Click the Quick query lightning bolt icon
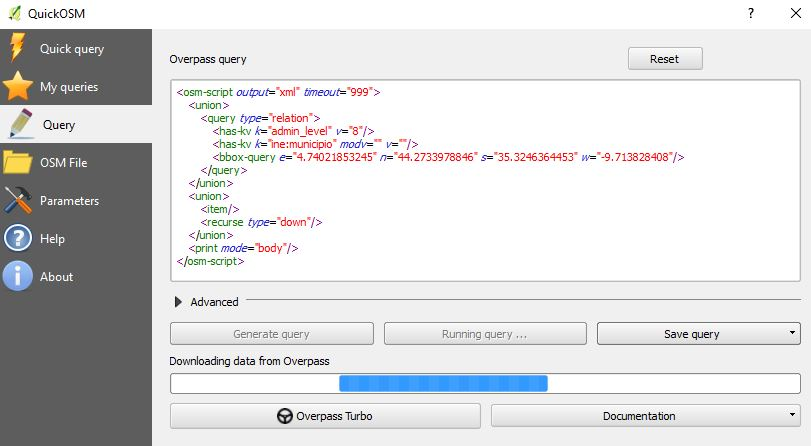Screen dimensions: 811x446 [x=17, y=48]
